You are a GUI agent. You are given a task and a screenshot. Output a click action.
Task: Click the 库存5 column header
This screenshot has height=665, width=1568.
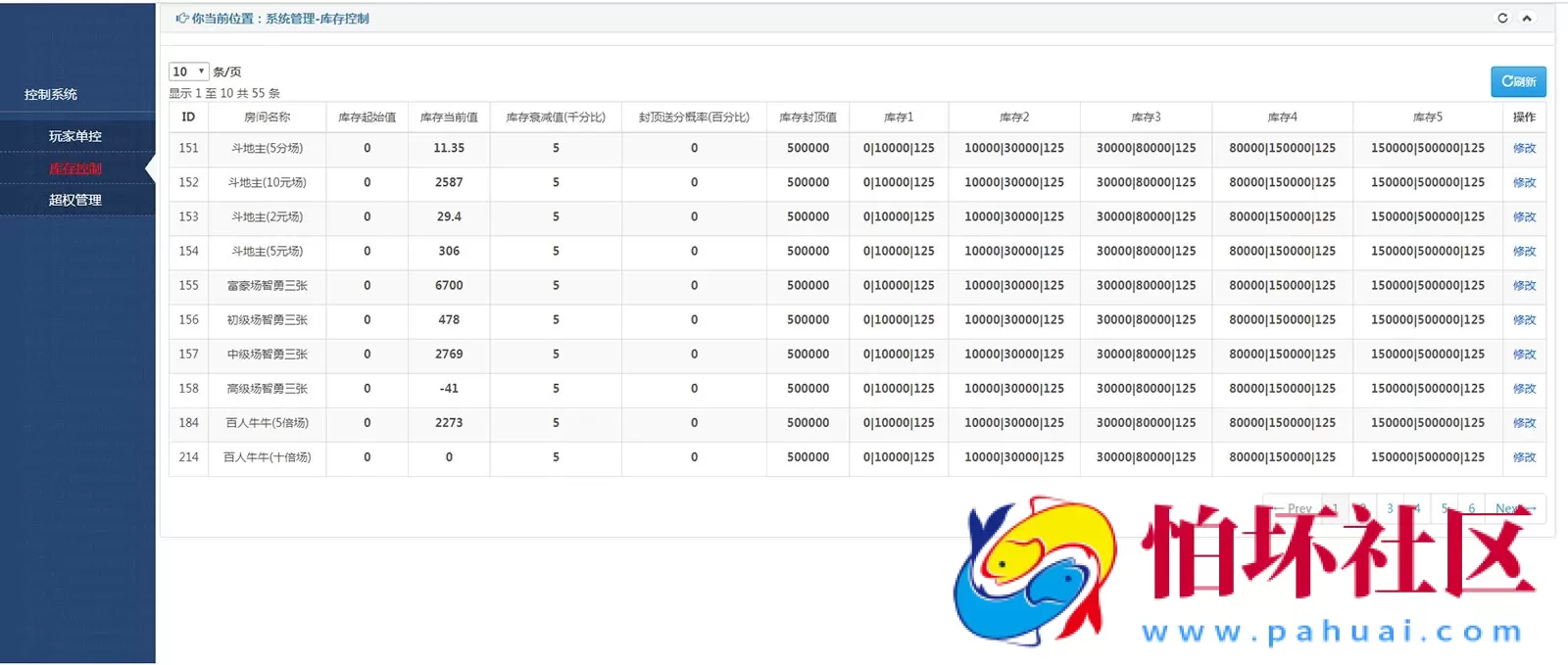point(1428,117)
